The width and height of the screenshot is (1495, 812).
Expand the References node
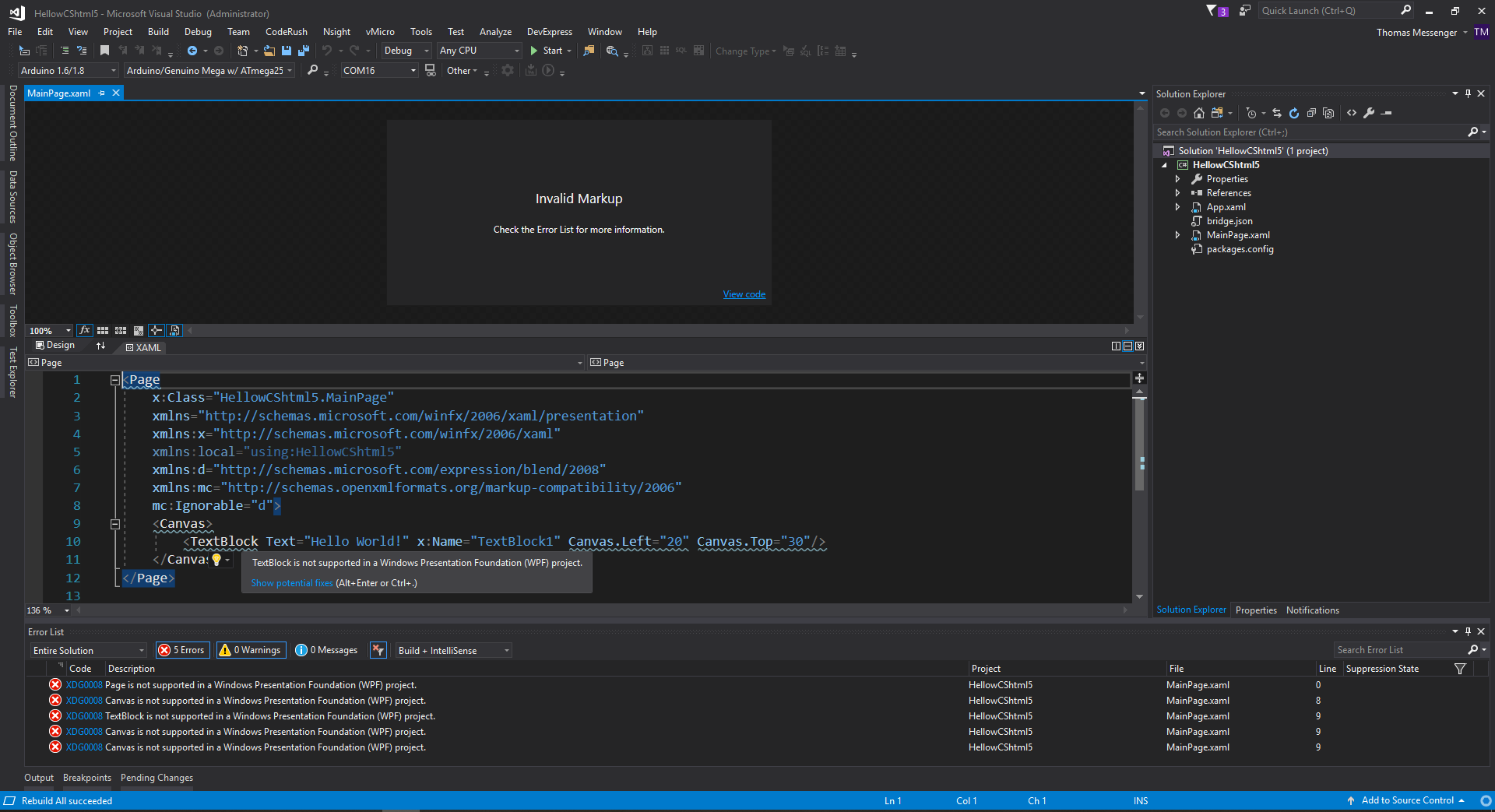[1177, 193]
